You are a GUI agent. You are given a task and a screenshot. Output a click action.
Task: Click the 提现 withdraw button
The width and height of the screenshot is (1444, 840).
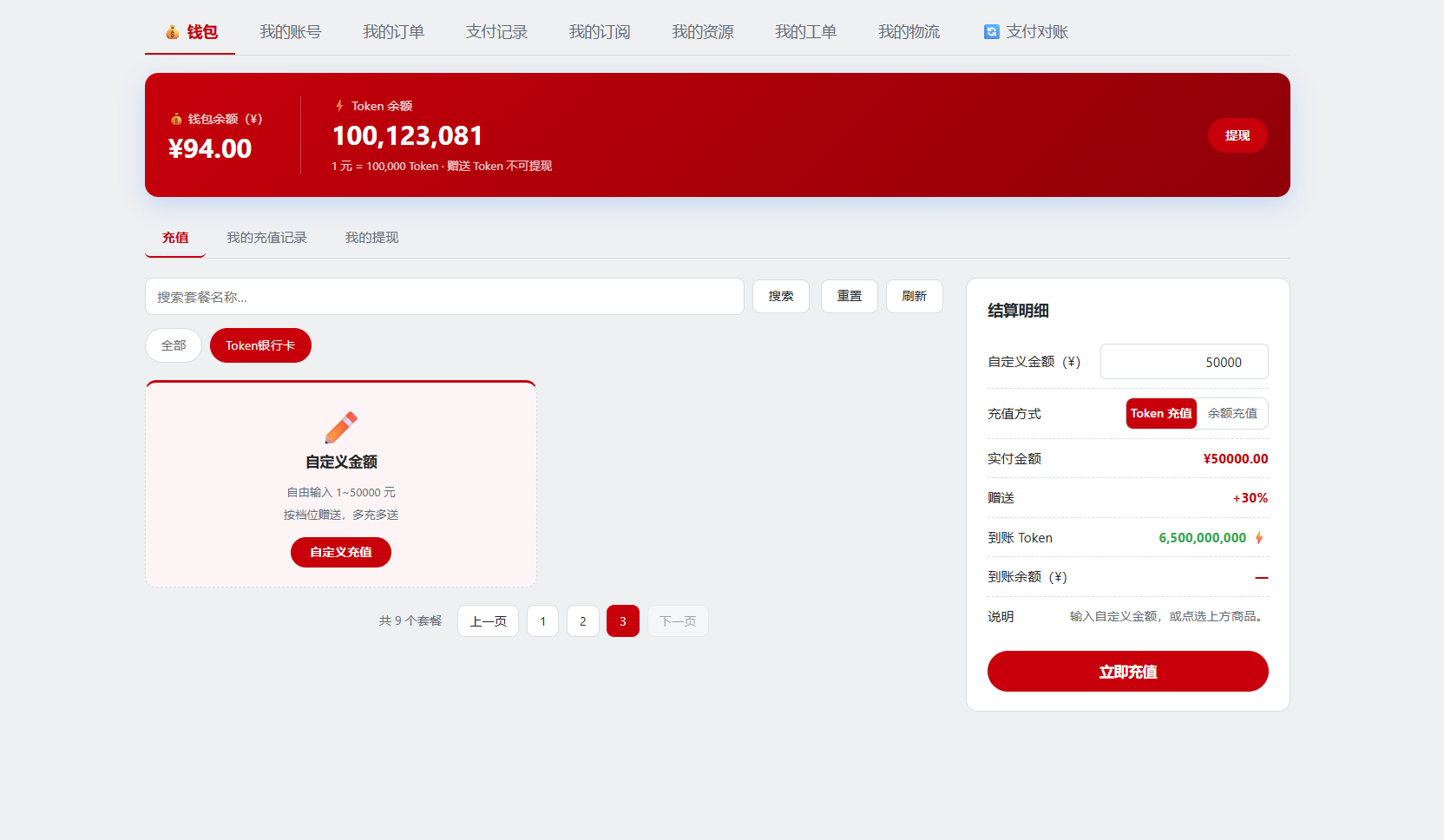(1237, 135)
